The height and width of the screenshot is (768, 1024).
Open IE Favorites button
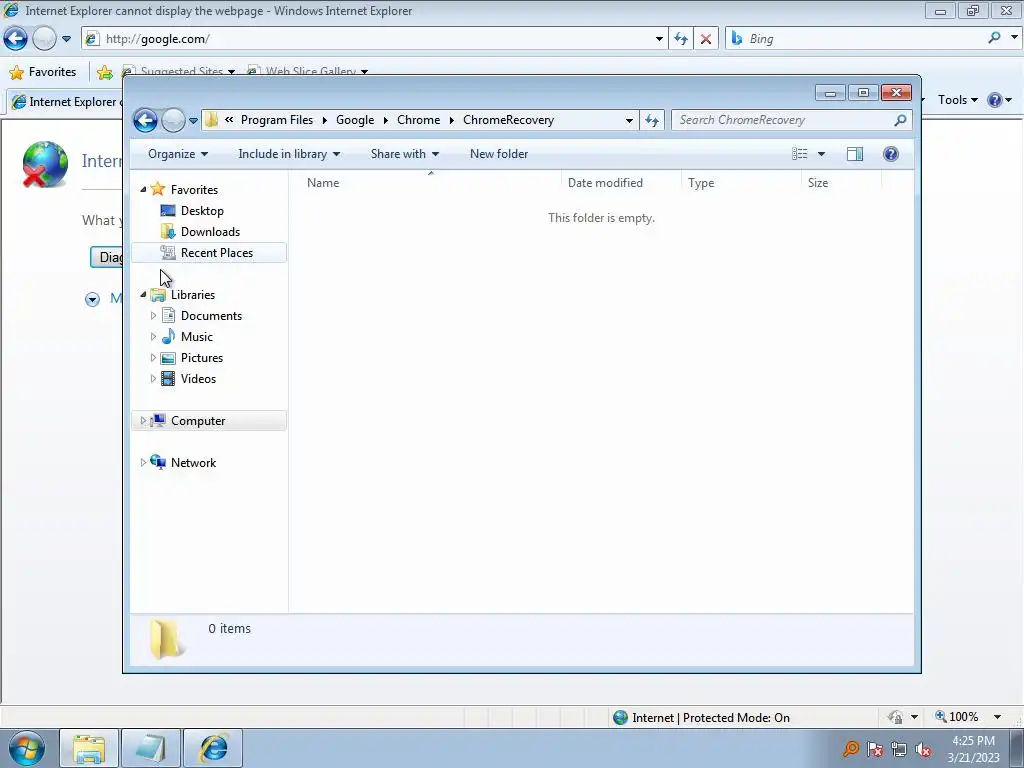coord(43,72)
